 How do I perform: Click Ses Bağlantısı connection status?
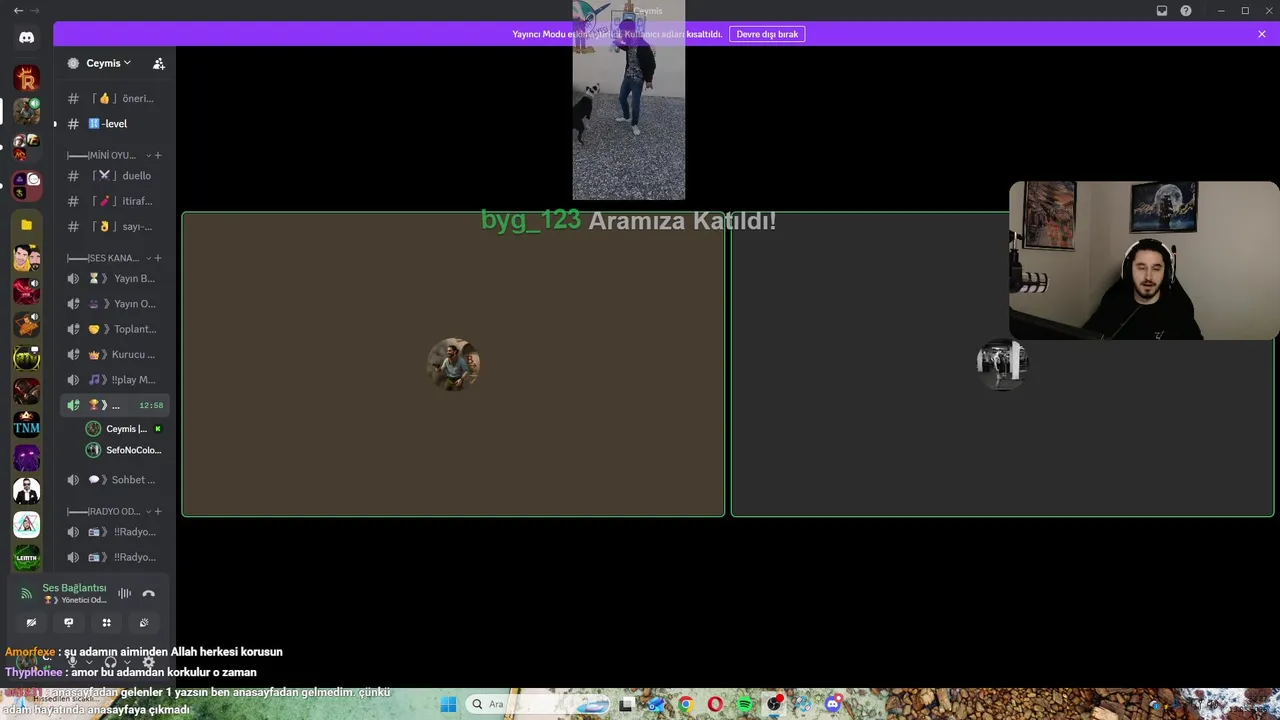tap(74, 588)
